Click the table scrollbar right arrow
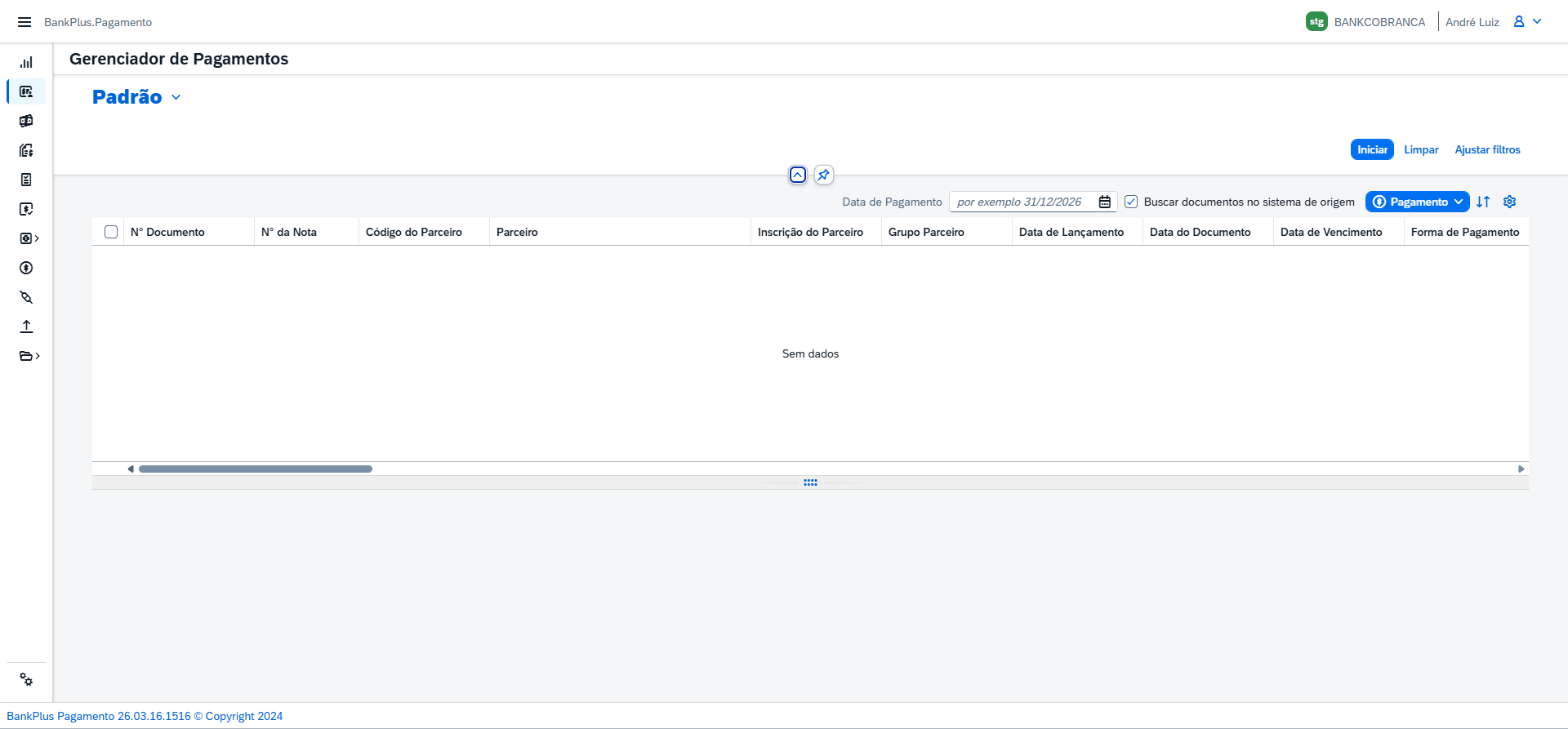 pyautogui.click(x=1521, y=469)
